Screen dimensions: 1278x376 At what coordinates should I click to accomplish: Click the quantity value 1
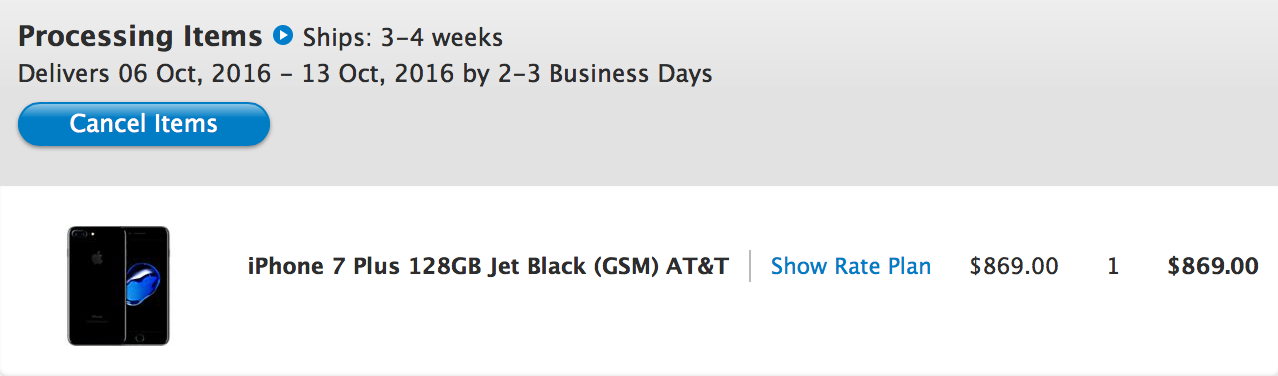click(1113, 266)
